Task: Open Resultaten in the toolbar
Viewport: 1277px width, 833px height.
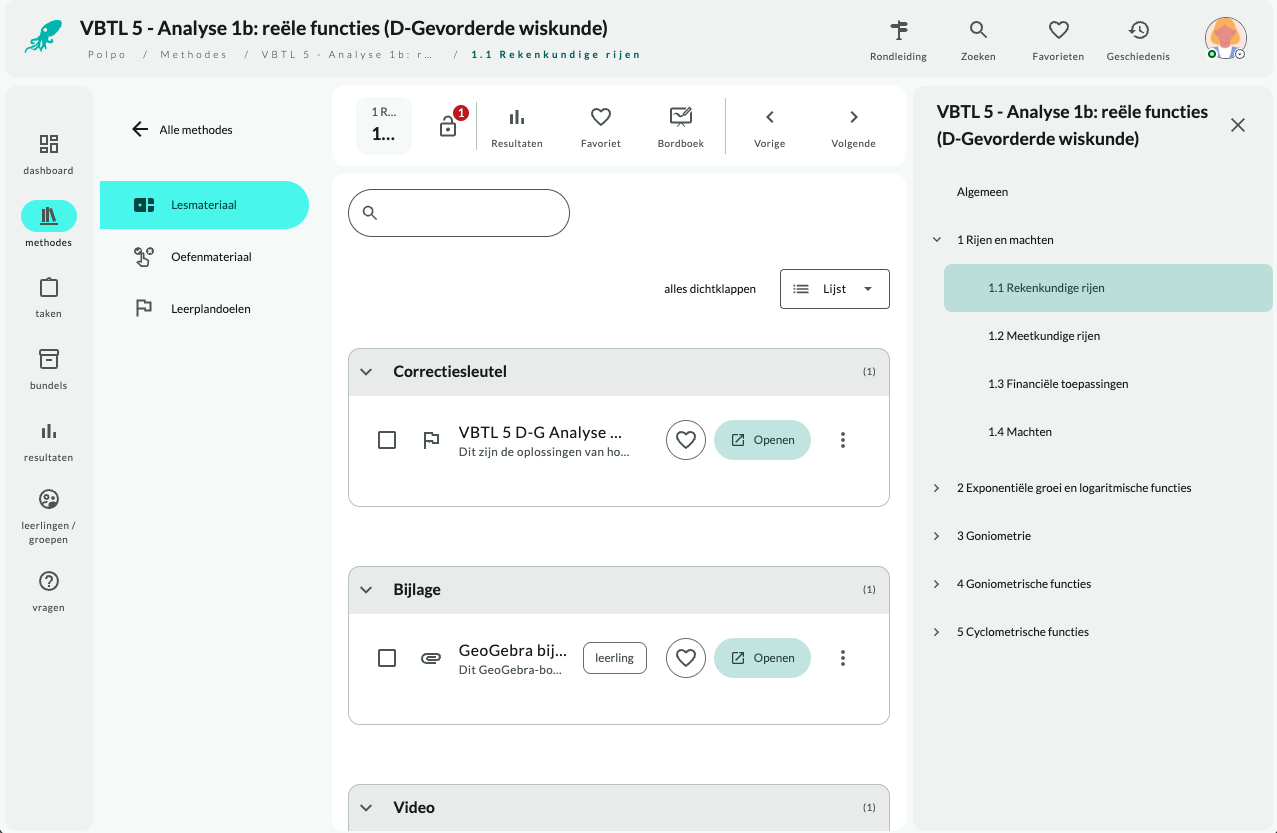Action: click(x=517, y=127)
